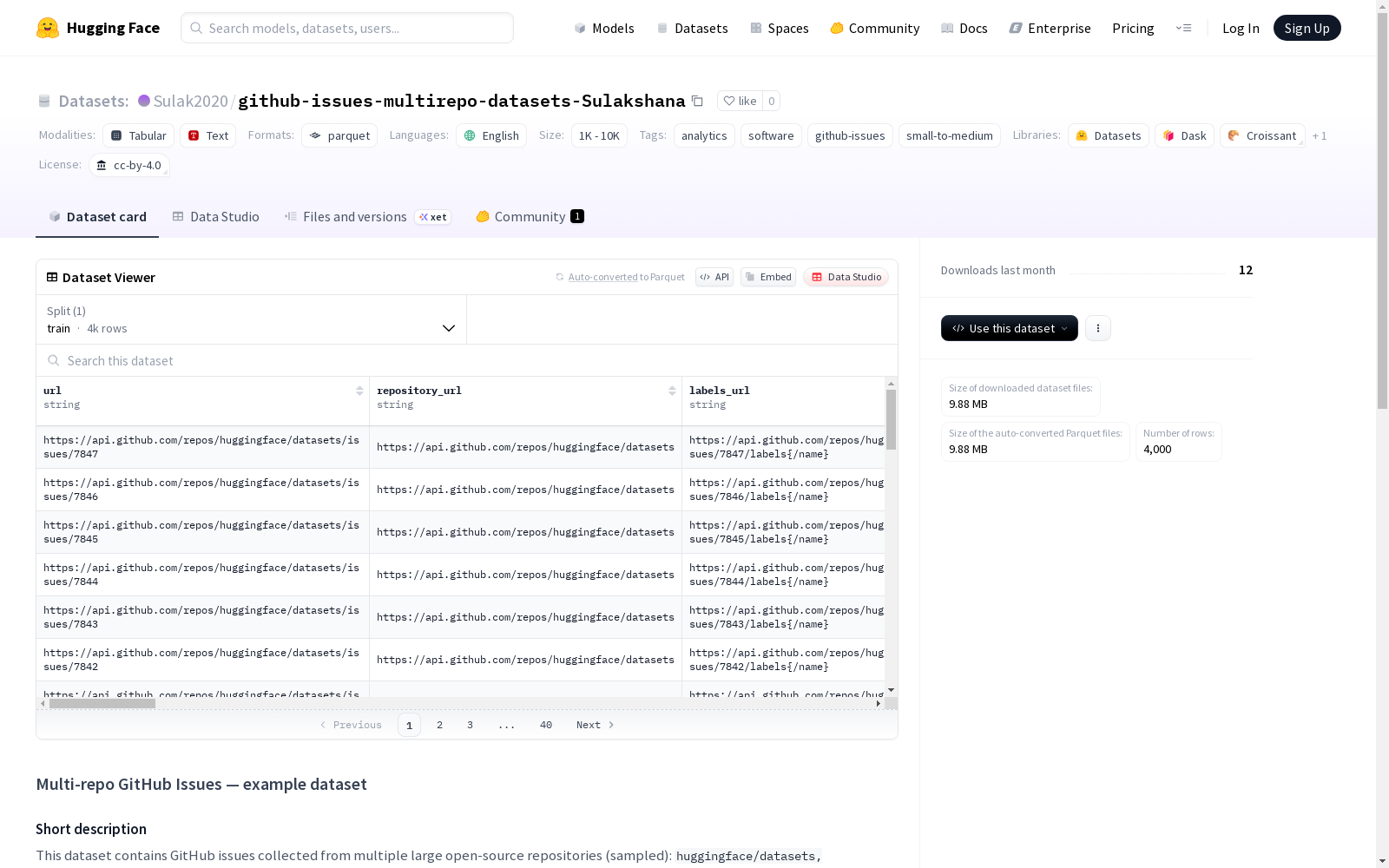Image resolution: width=1389 pixels, height=868 pixels.
Task: Click the analytics tag
Action: point(704,135)
